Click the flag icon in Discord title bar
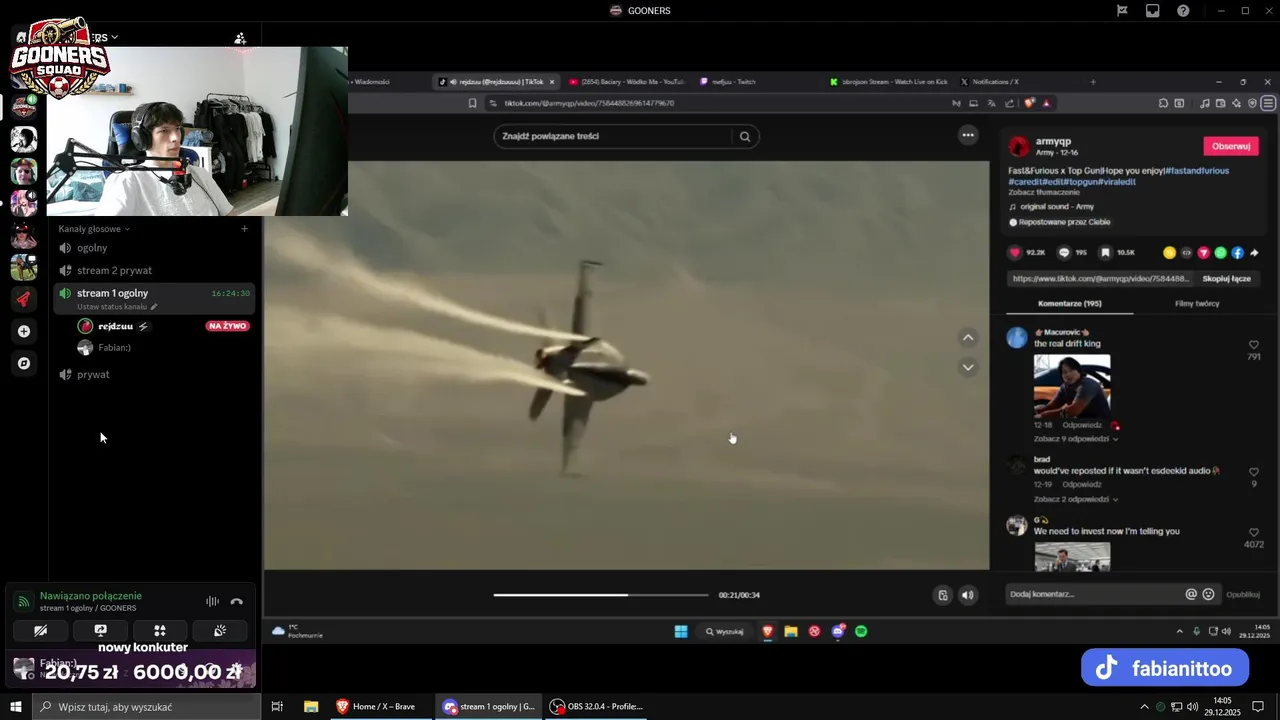 click(1122, 11)
